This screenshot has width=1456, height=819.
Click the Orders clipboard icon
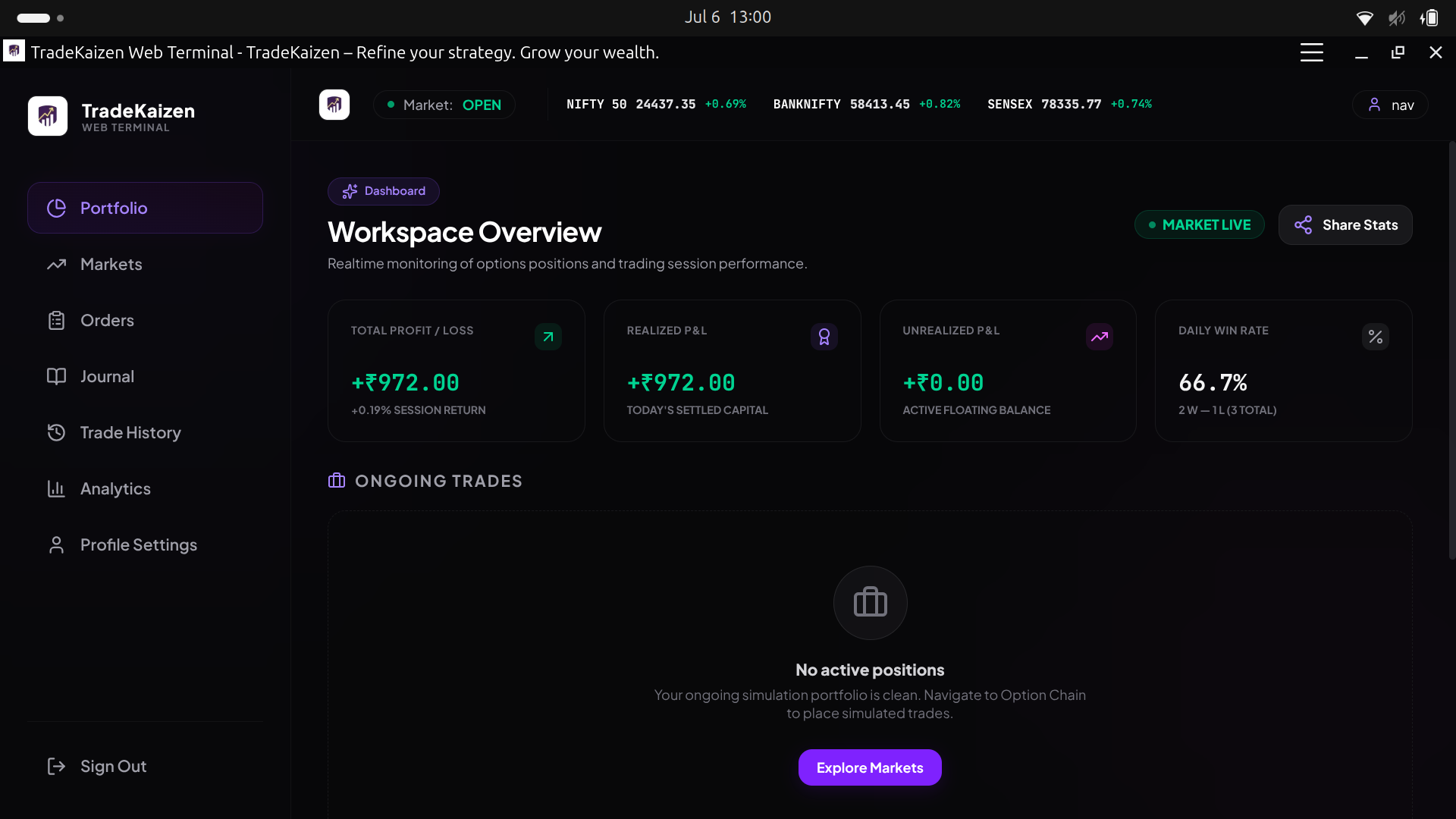(x=57, y=320)
